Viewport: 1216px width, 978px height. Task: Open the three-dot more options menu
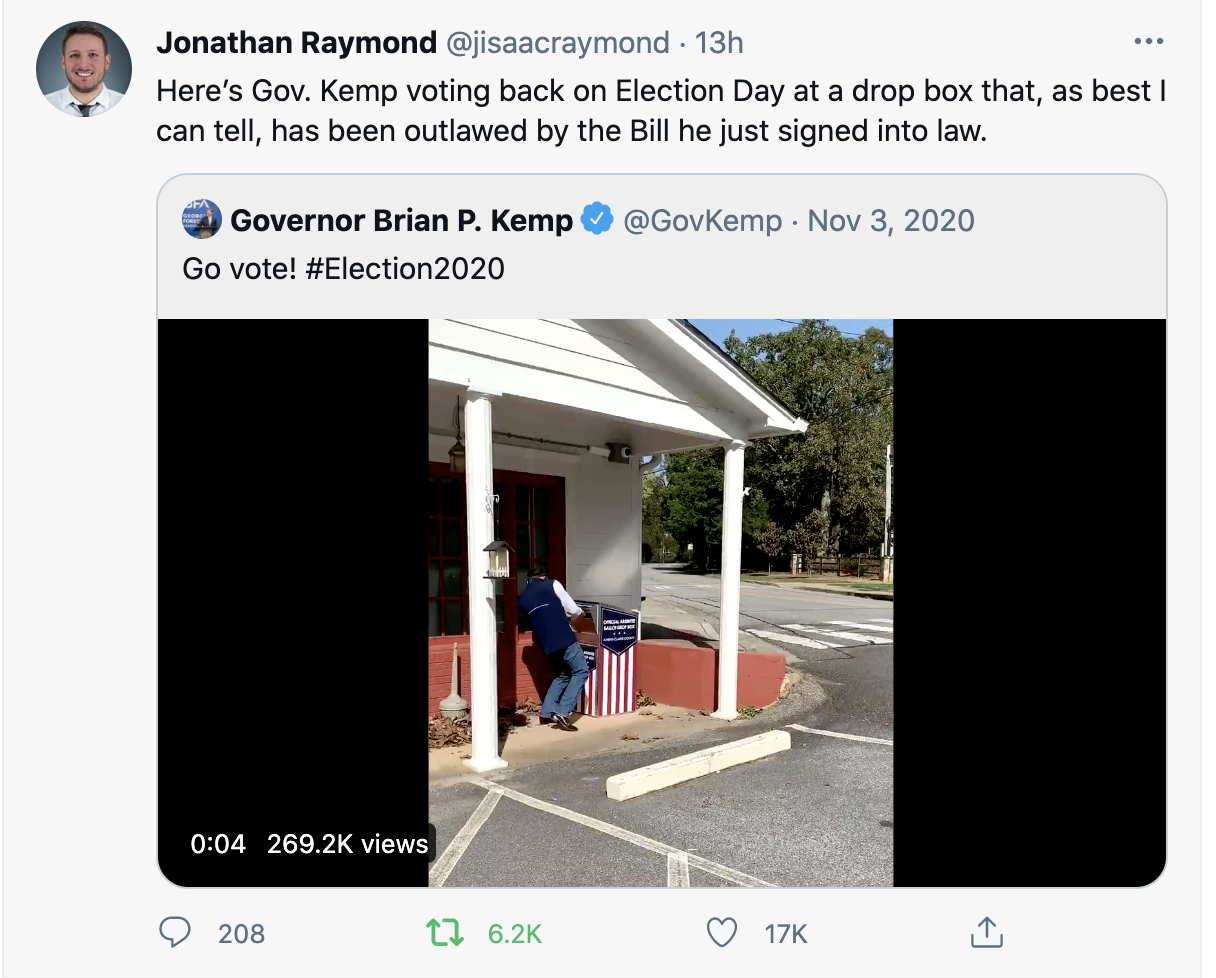click(1149, 43)
